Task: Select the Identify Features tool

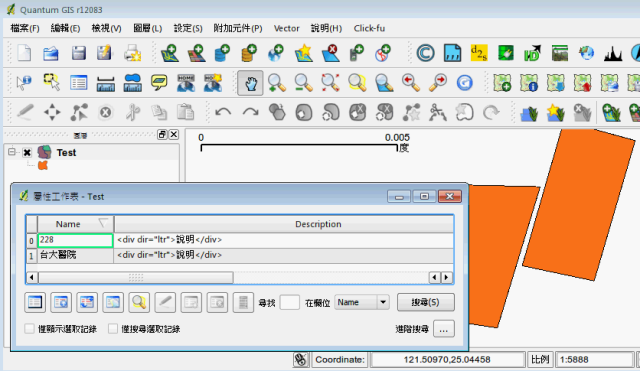Action: tap(24, 82)
